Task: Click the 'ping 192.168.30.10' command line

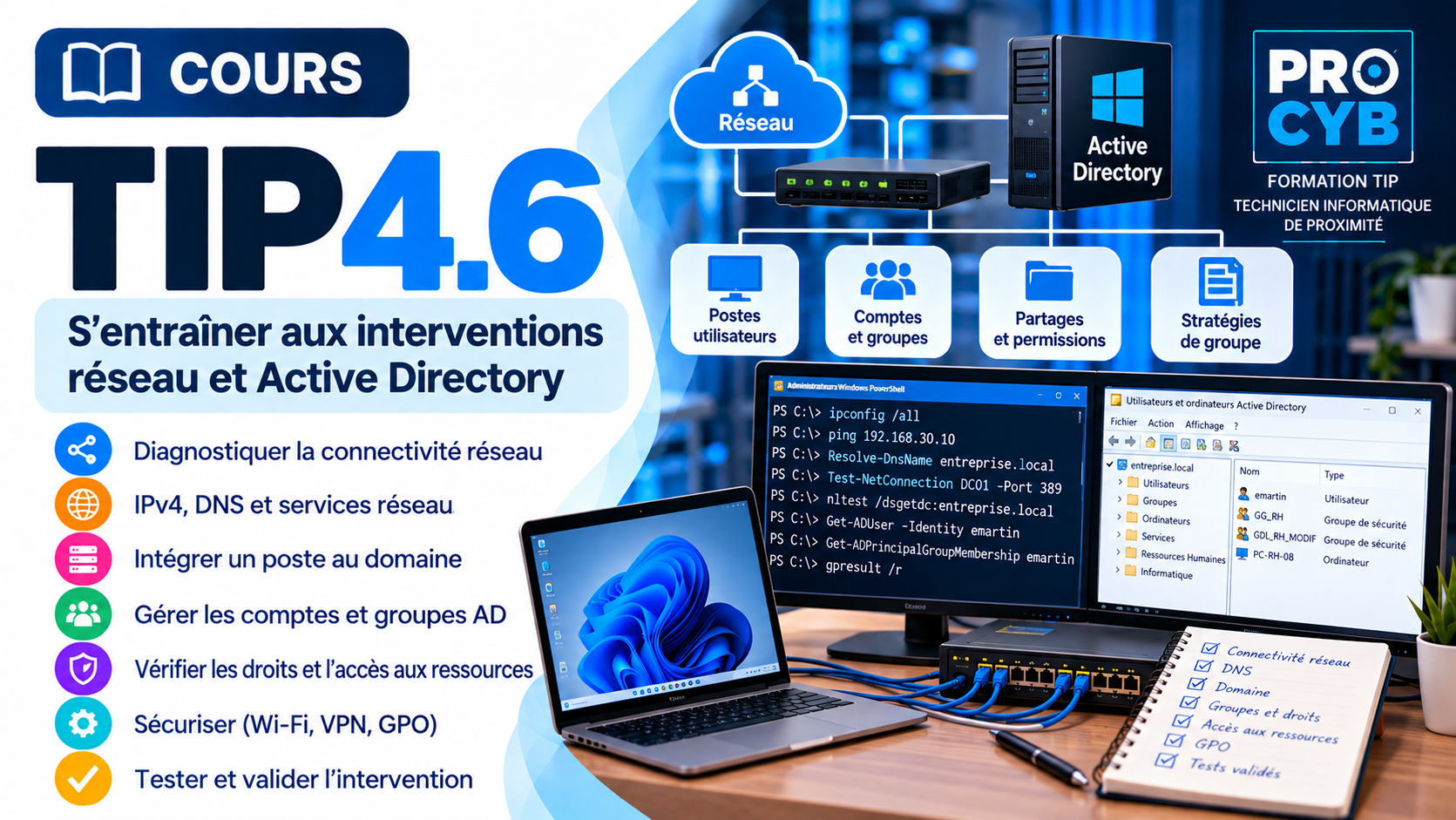Action: point(891,437)
